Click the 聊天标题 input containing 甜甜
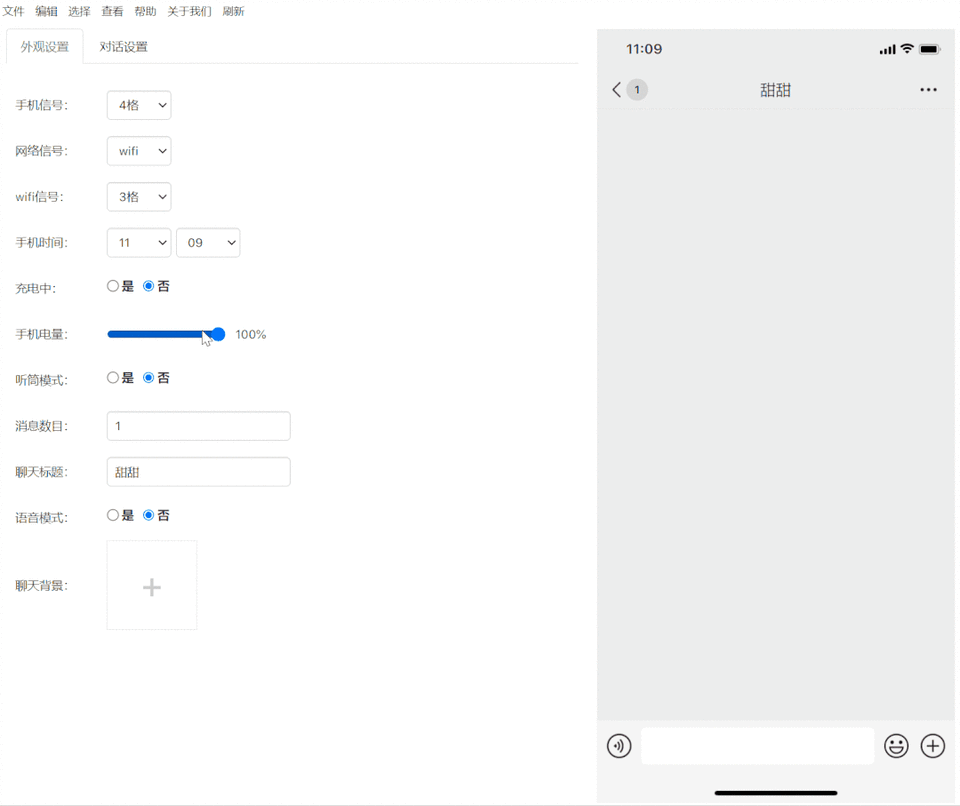 (198, 472)
